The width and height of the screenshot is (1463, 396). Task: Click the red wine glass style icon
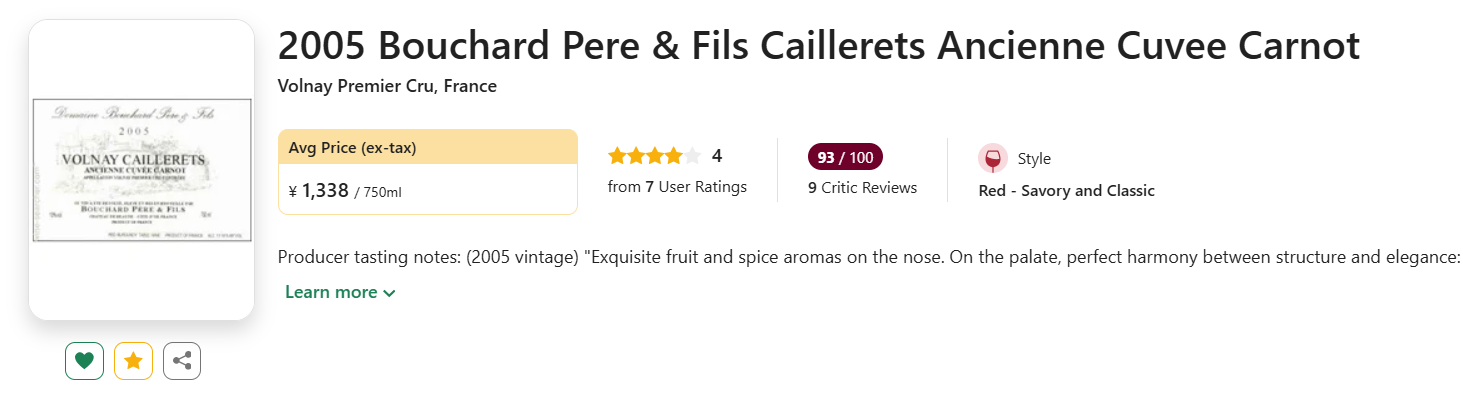(x=992, y=159)
